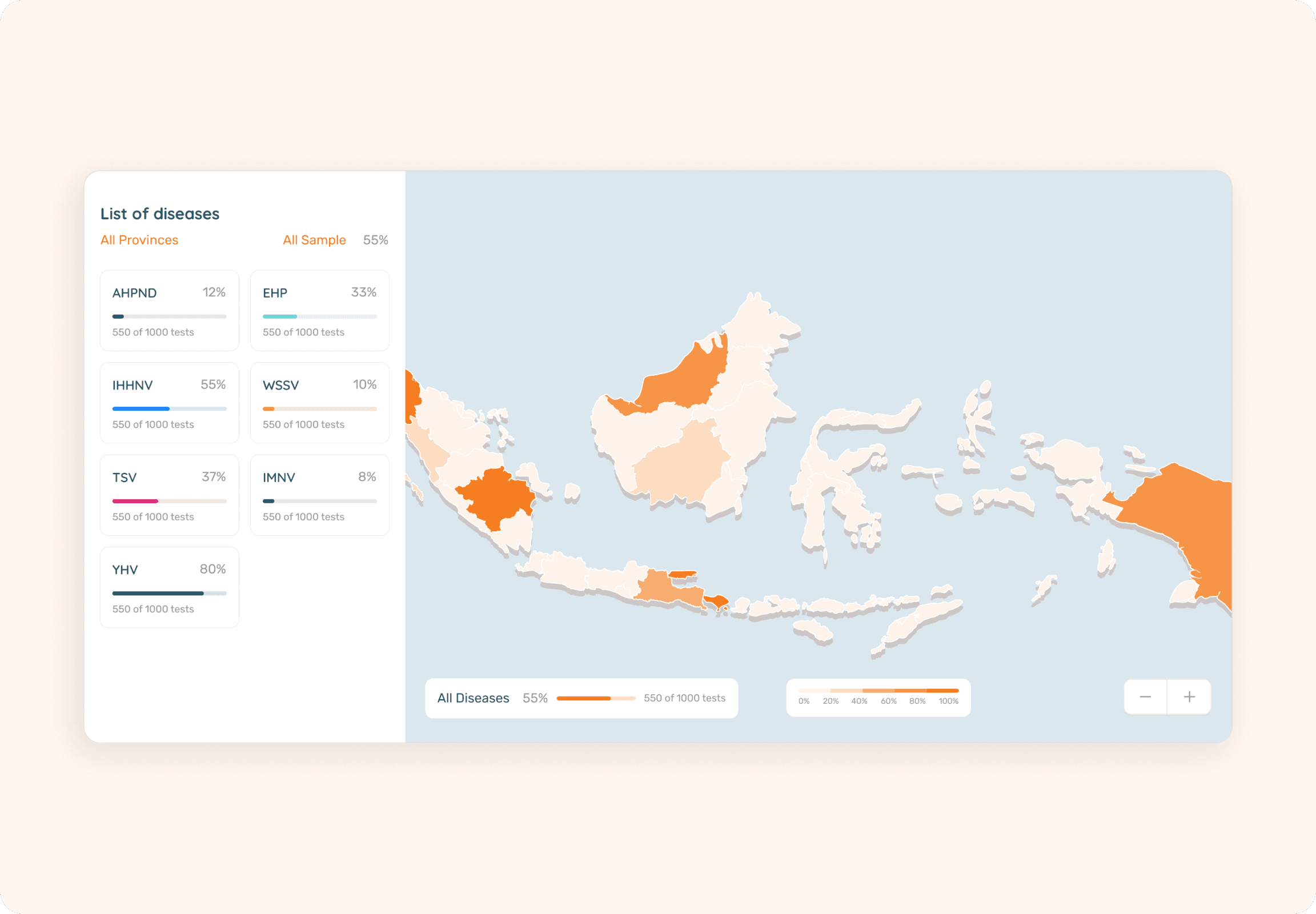Click the All Diseases summary bar
This screenshot has height=914, width=1316.
click(x=581, y=698)
